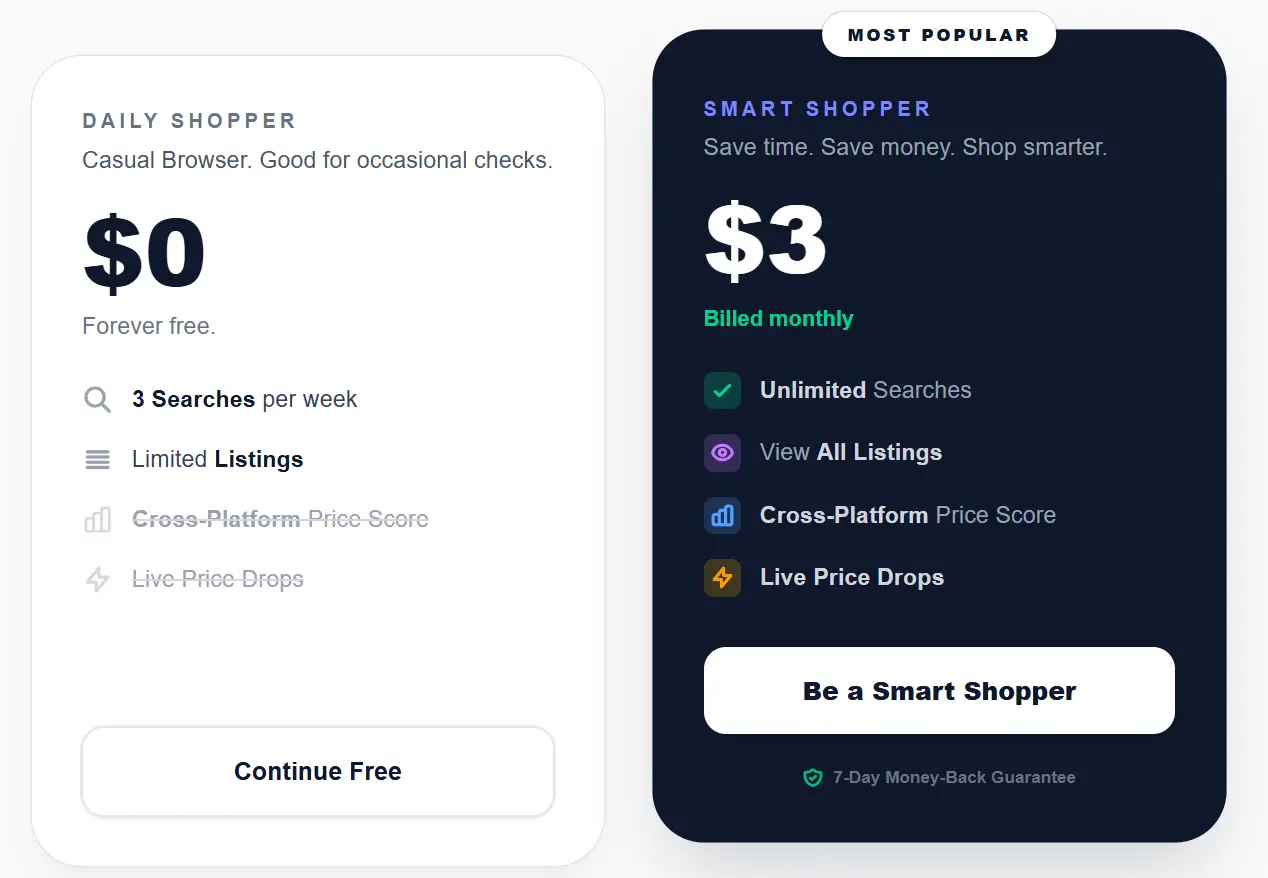Select the "DAILY SHOPPER" plan heading
Image resolution: width=1268 pixels, height=878 pixels.
pyautogui.click(x=189, y=120)
